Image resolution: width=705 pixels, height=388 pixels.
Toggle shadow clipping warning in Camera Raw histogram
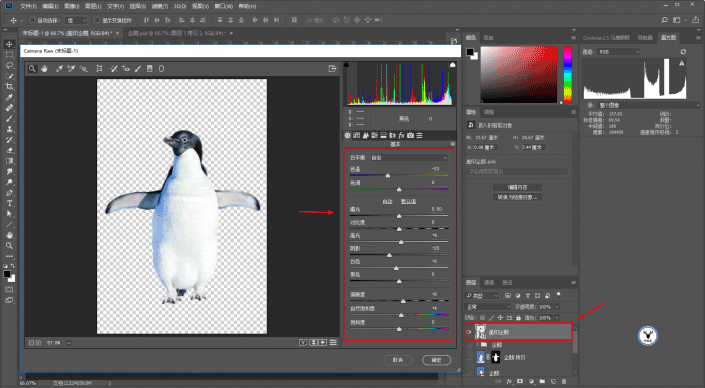click(346, 65)
